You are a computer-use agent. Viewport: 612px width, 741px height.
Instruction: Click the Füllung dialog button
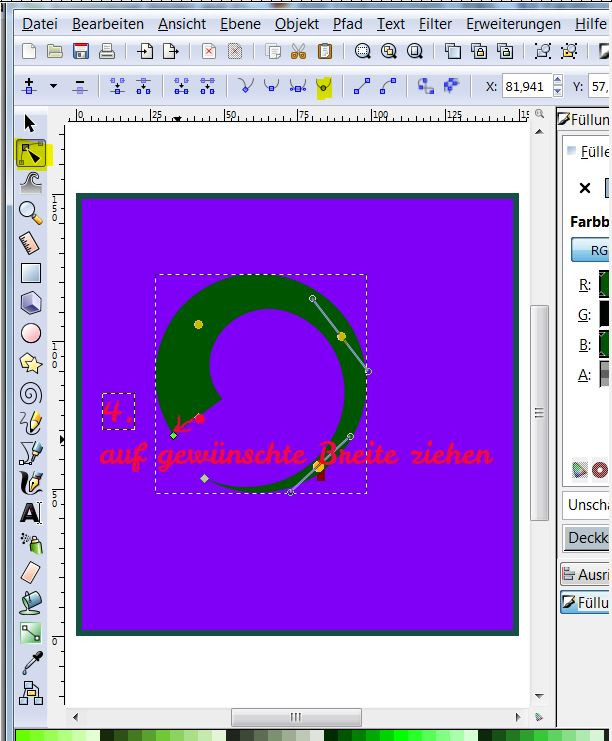click(x=586, y=603)
